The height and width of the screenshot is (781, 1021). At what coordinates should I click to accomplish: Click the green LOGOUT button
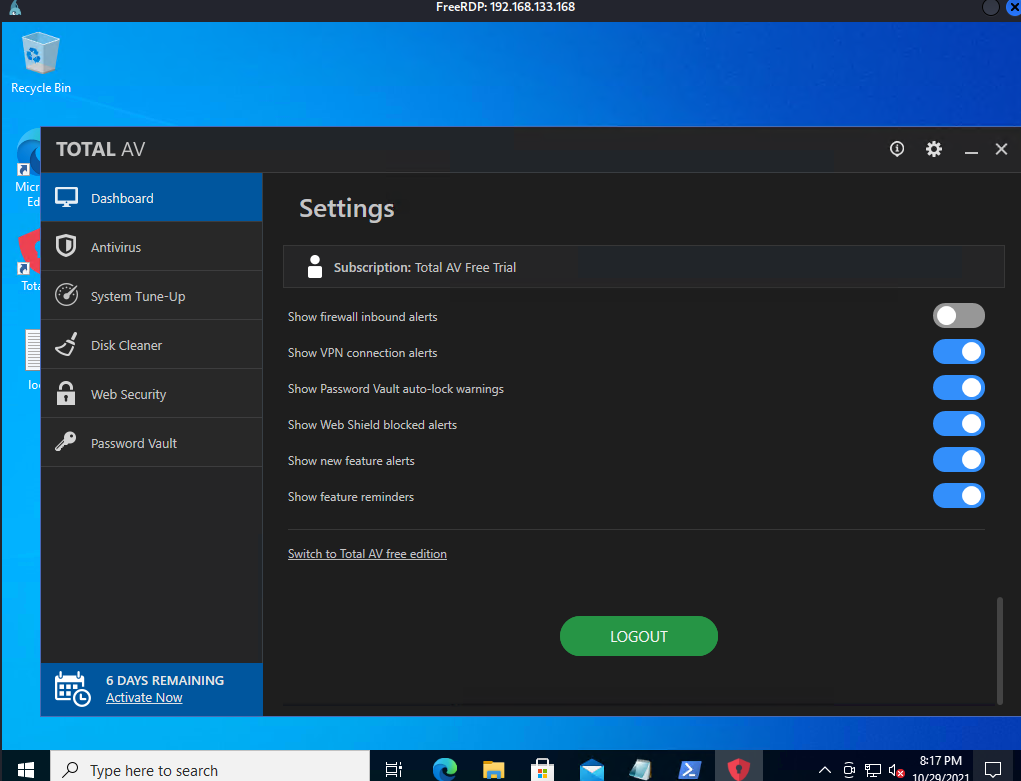click(639, 636)
